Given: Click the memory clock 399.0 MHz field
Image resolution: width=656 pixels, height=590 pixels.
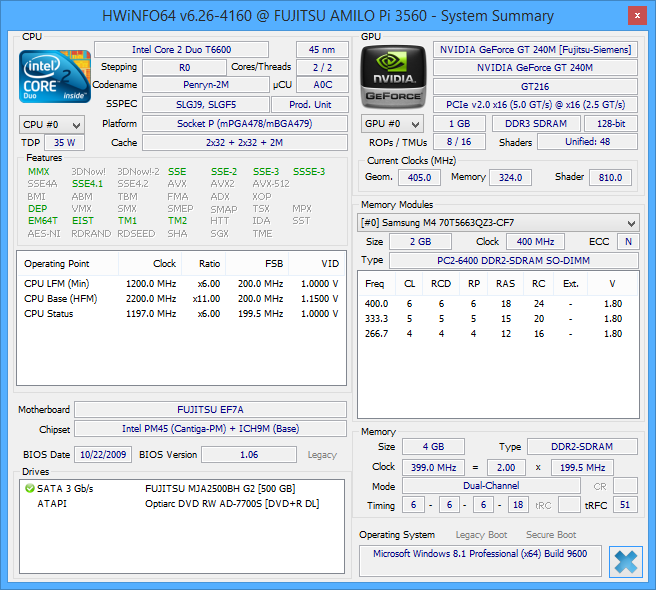Looking at the screenshot, I should pos(433,467).
